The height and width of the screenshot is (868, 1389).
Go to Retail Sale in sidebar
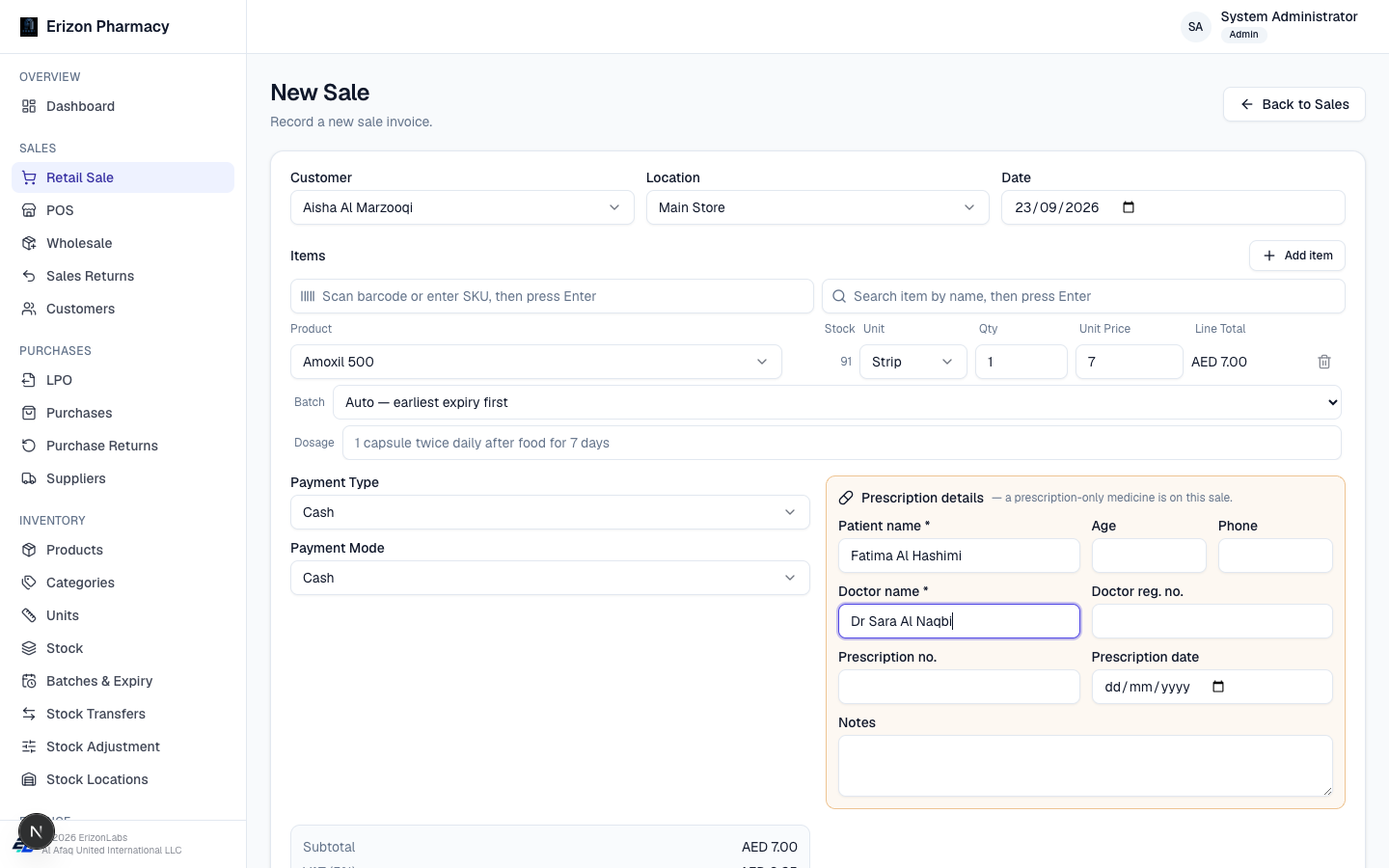point(123,177)
